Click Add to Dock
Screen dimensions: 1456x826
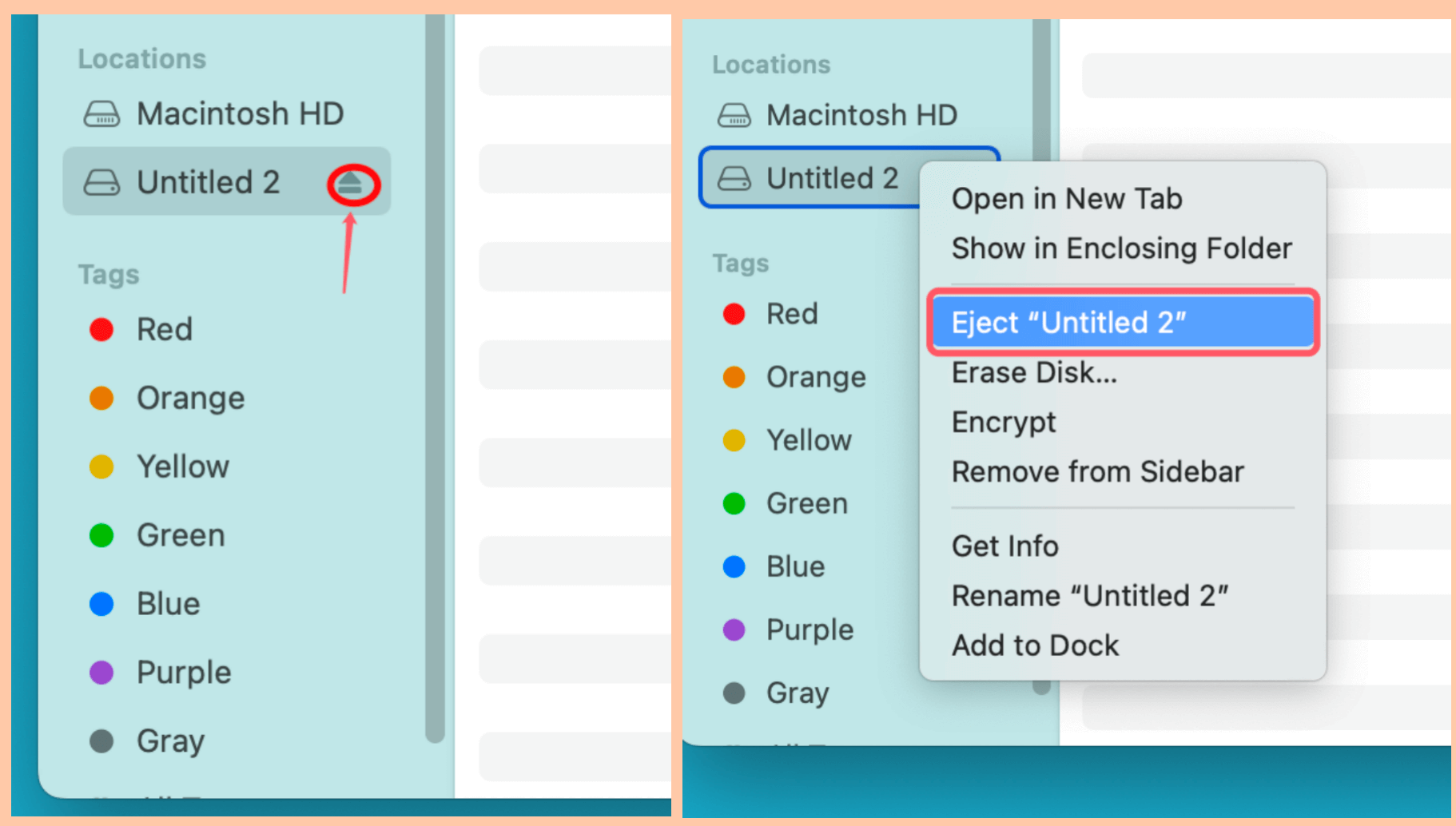pos(1035,645)
